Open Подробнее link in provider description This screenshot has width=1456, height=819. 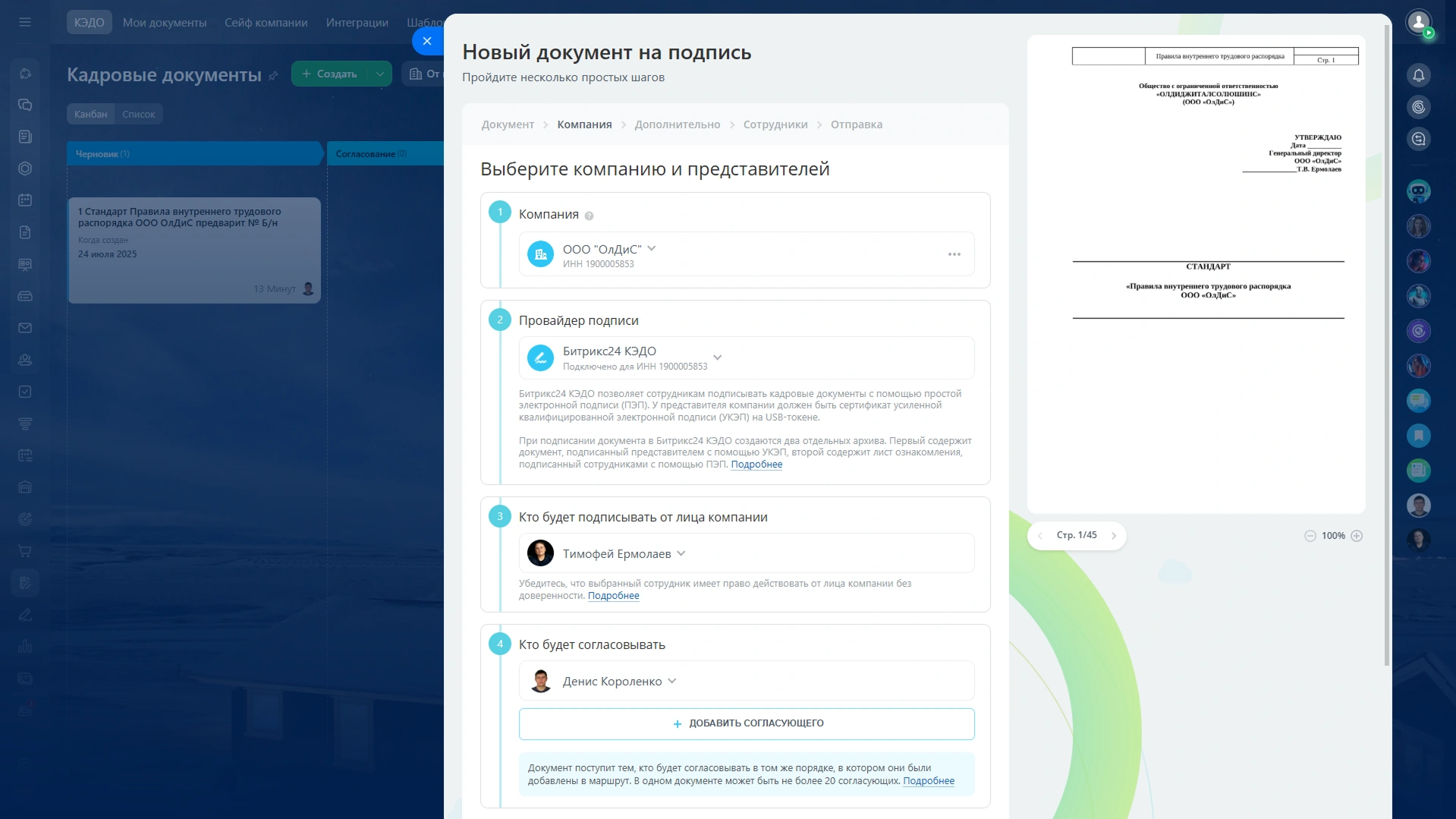(756, 465)
